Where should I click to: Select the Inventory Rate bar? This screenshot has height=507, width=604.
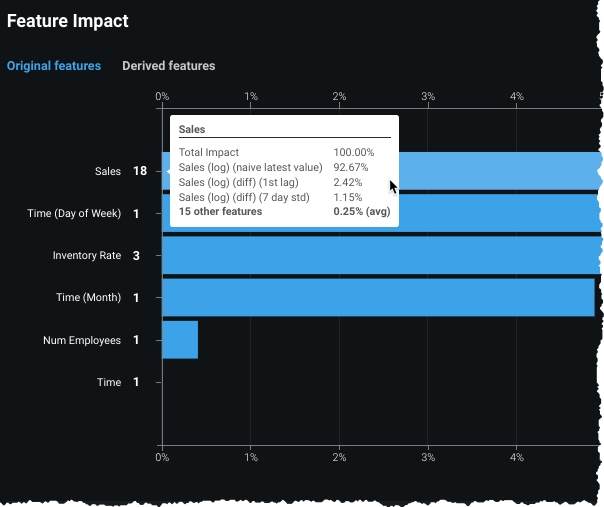pyautogui.click(x=380, y=255)
